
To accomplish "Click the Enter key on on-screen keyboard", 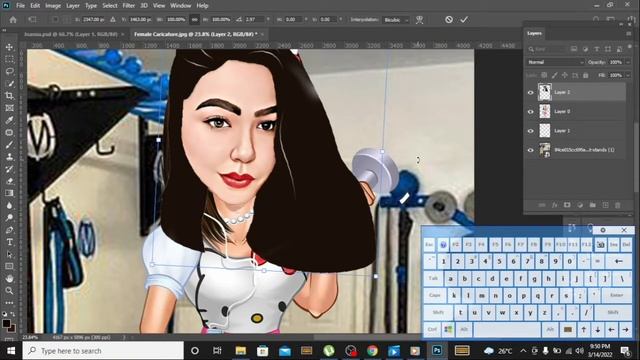I will 616,295.
